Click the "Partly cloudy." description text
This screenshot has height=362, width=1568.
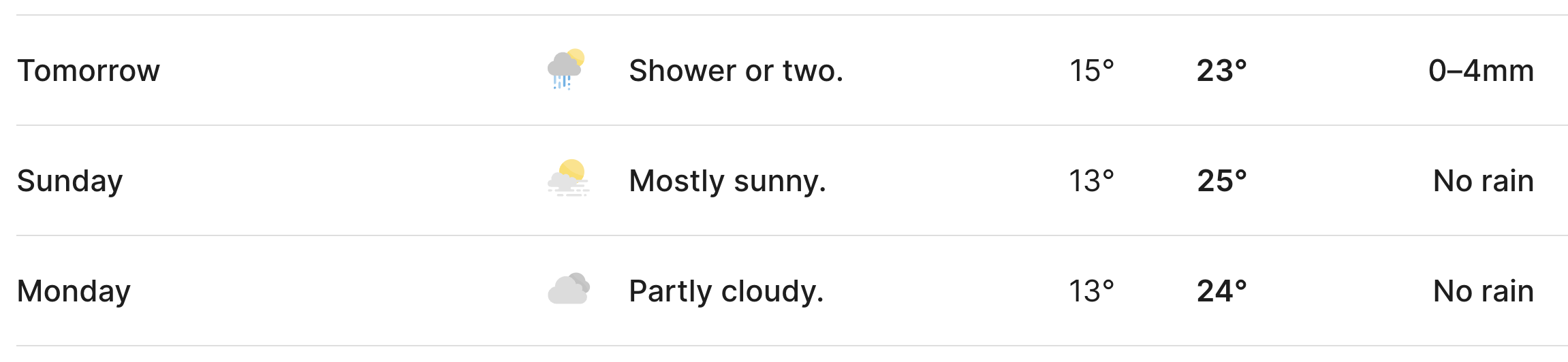726,291
